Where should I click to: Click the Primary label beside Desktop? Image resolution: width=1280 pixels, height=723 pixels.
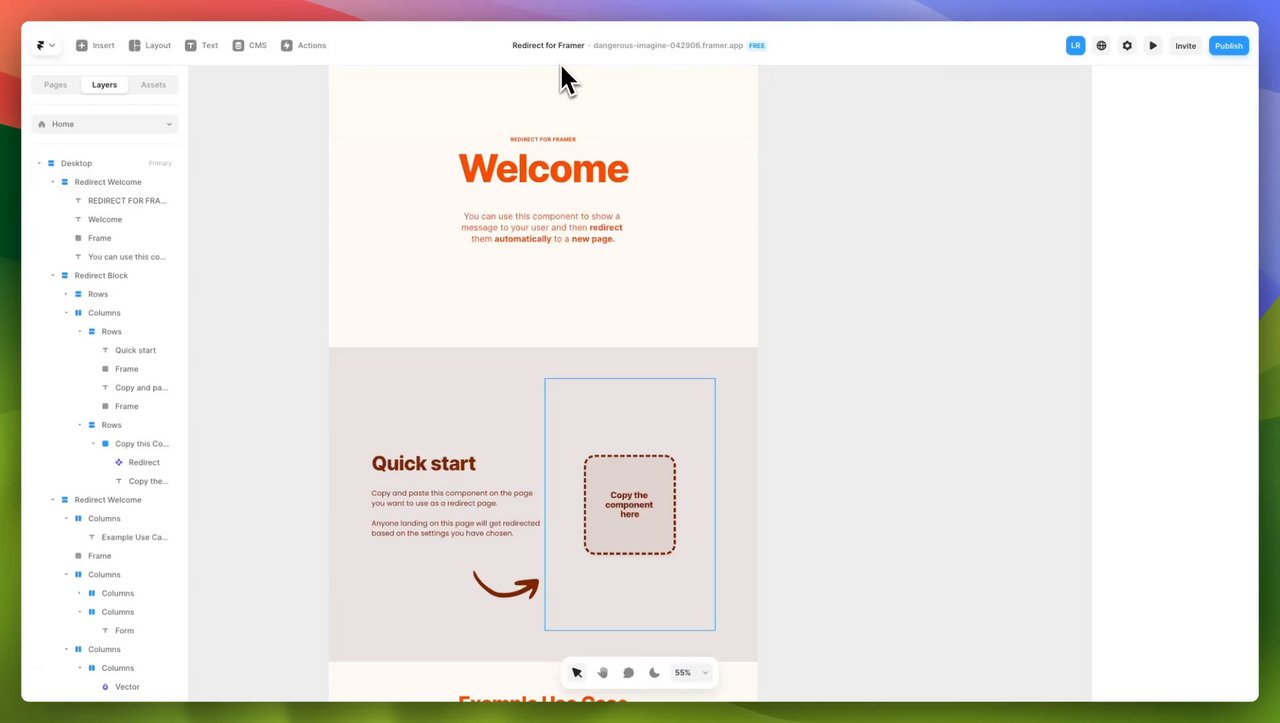160,163
